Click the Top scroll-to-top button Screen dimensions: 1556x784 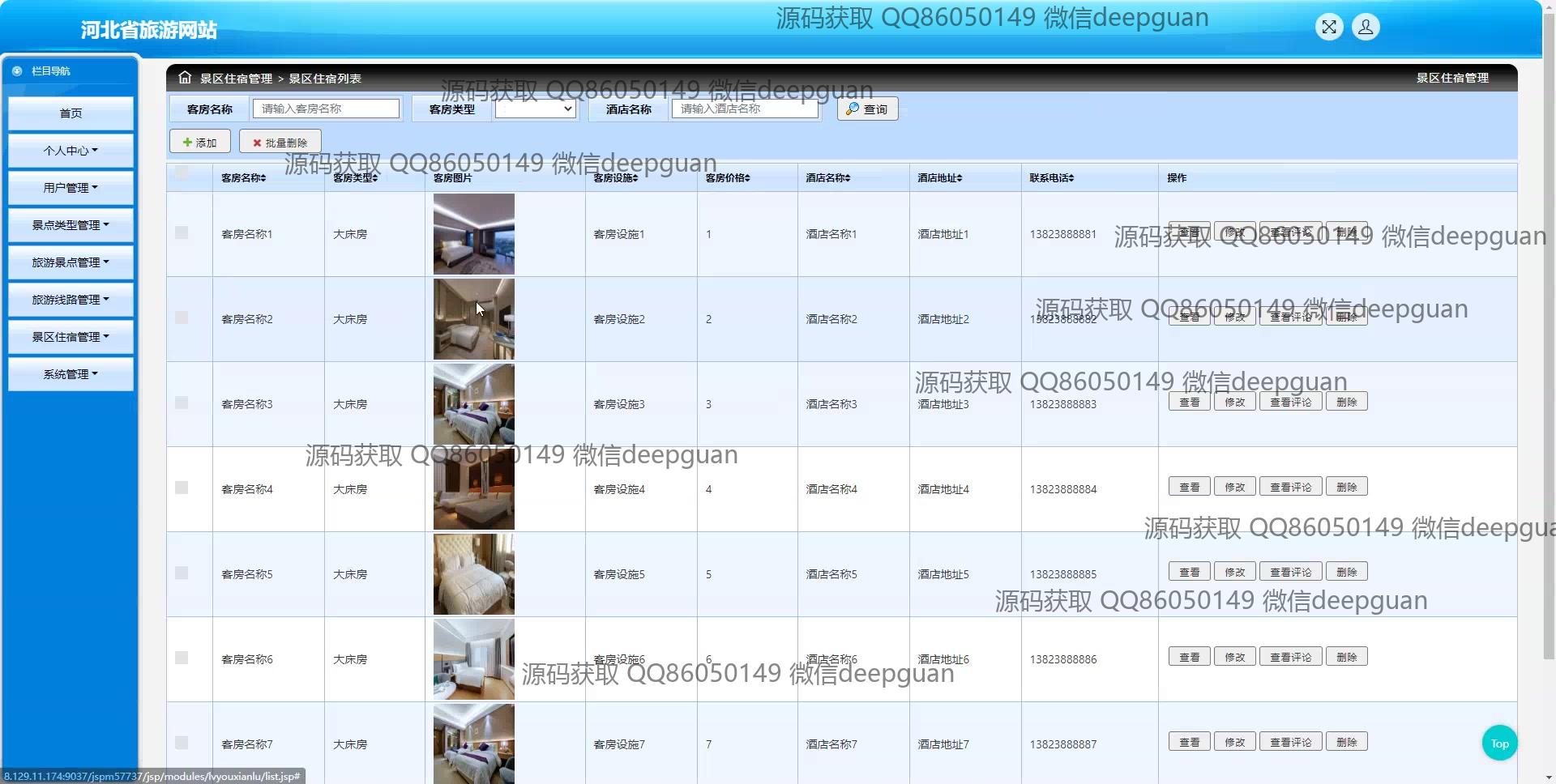[x=1499, y=744]
